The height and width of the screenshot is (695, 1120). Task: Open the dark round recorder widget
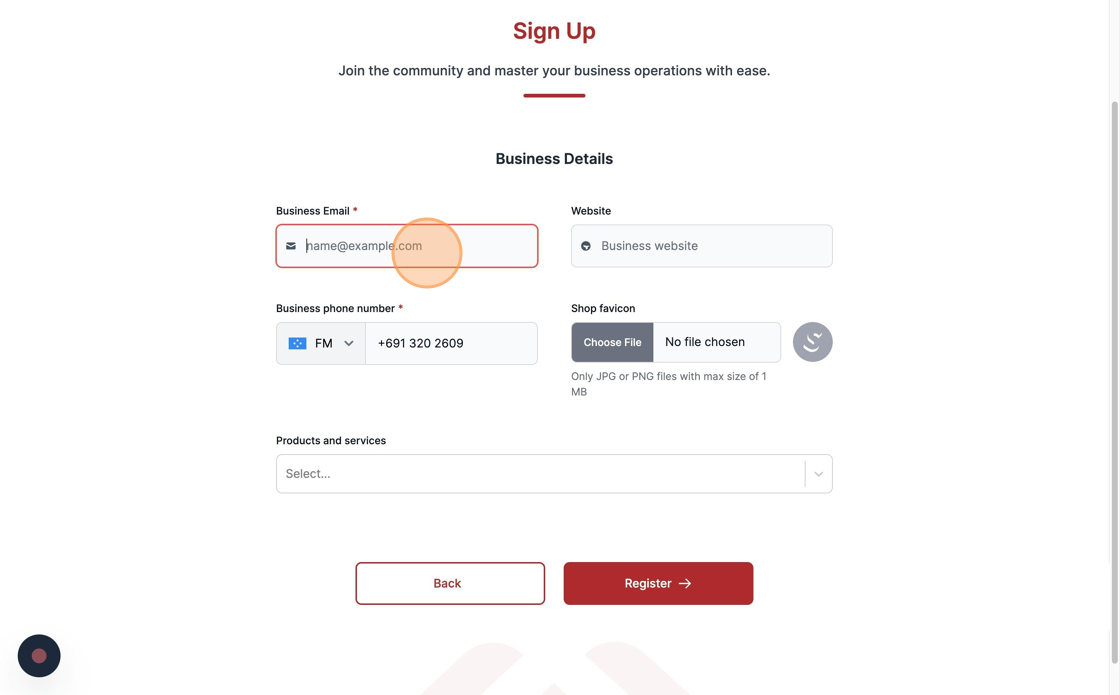39,656
